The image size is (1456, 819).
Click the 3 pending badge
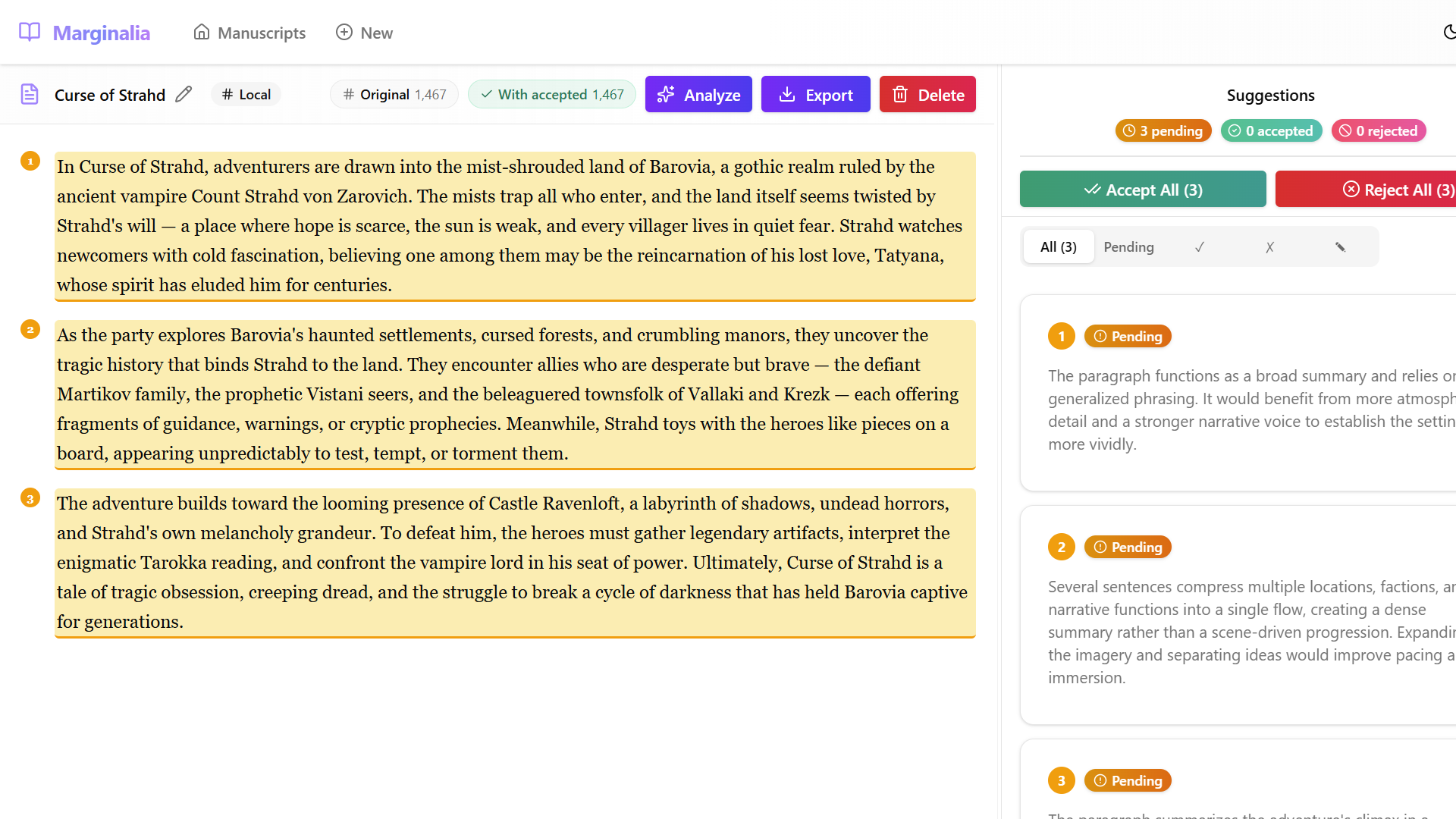tap(1163, 130)
